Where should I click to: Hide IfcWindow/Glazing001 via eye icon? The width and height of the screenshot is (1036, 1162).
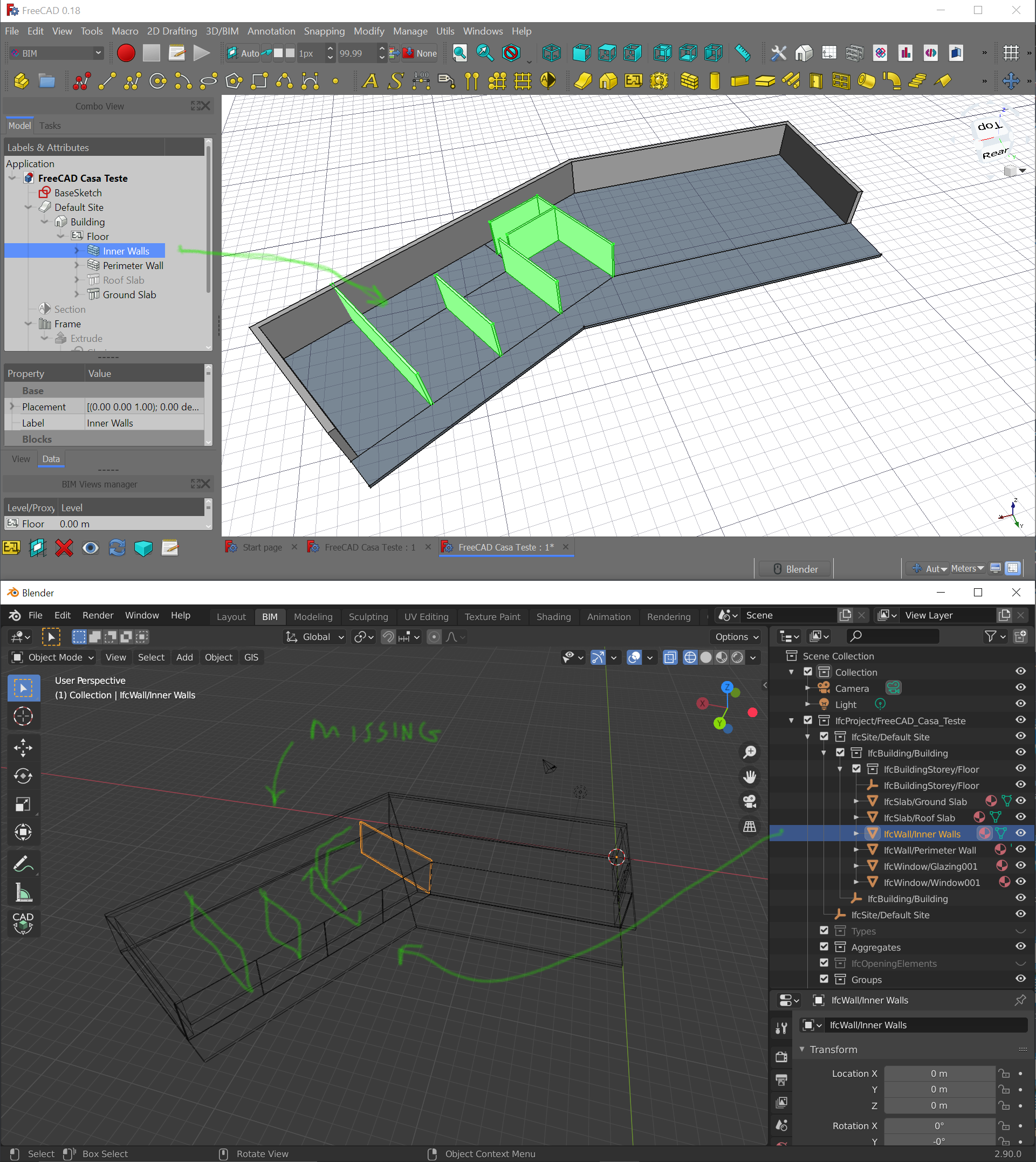point(1021,865)
